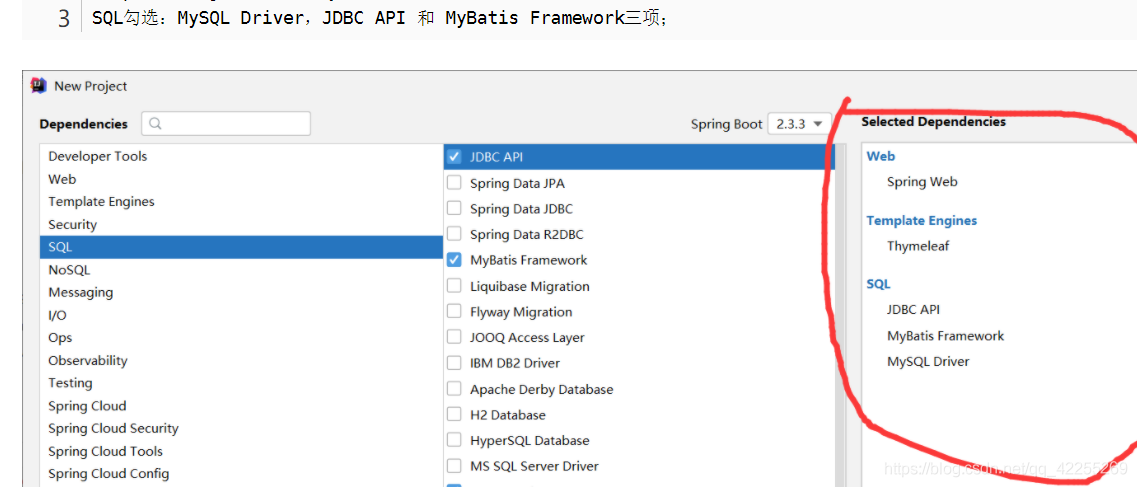
Task: Check the Spring Data JPA checkbox
Action: click(x=454, y=183)
